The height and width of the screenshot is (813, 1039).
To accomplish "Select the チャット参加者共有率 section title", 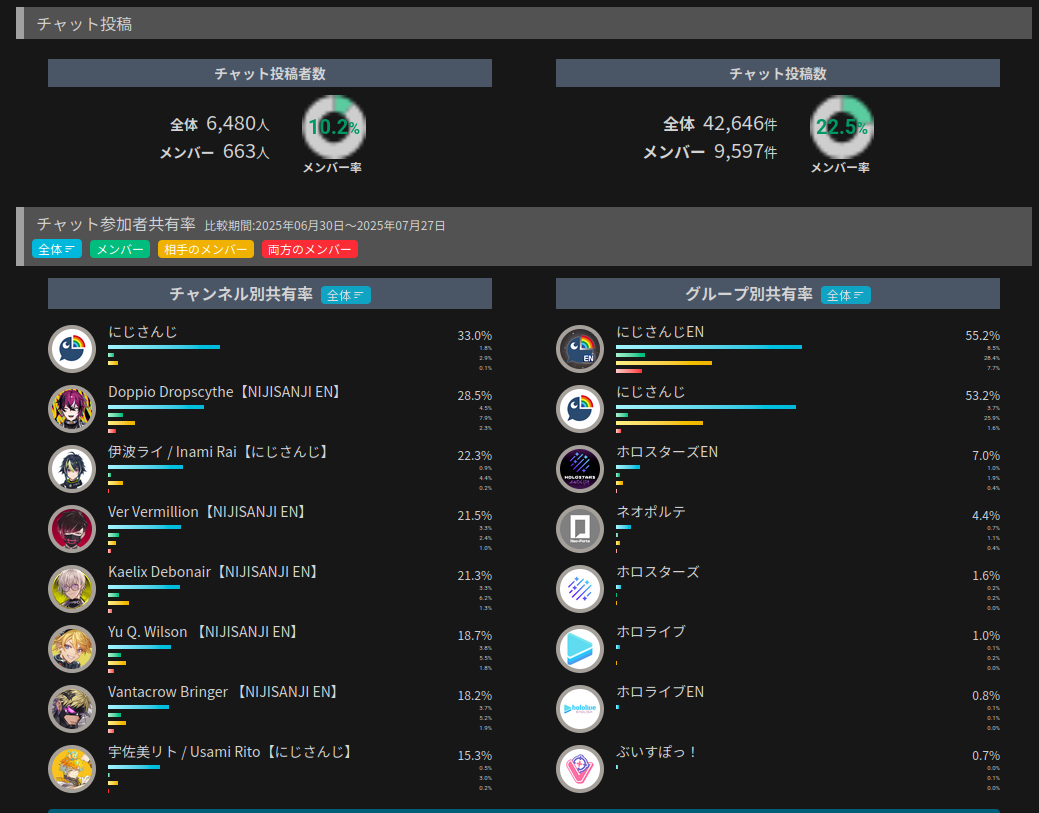I will tap(116, 225).
